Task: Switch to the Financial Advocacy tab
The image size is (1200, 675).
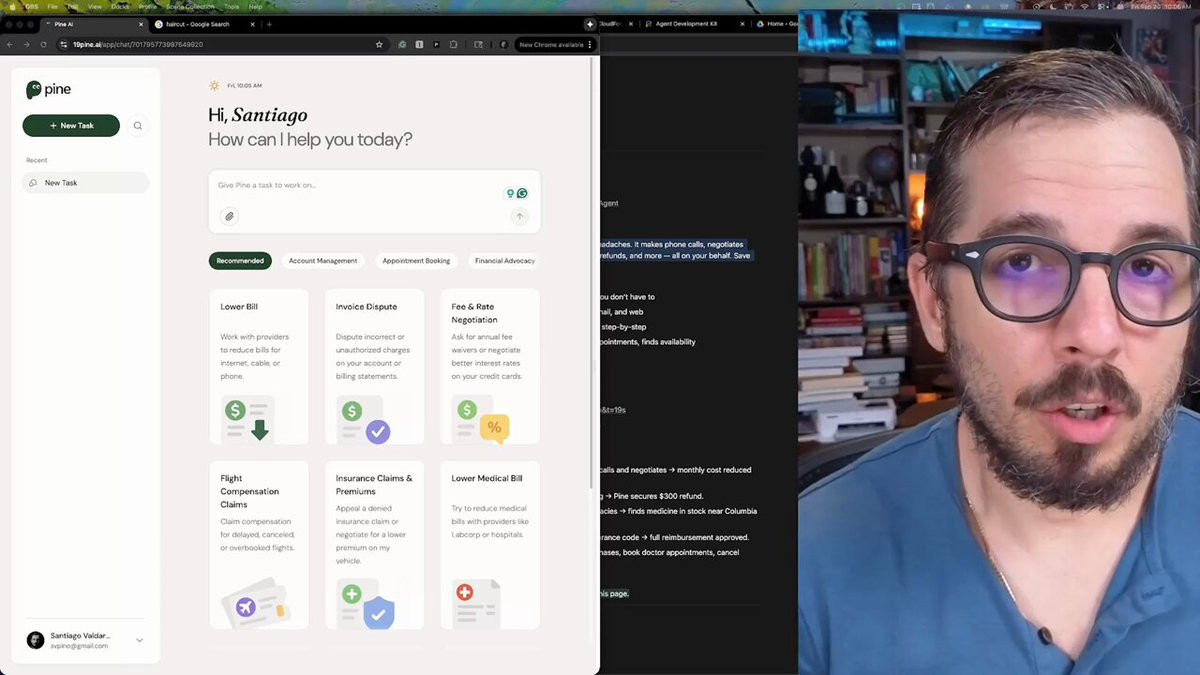Action: click(x=505, y=261)
